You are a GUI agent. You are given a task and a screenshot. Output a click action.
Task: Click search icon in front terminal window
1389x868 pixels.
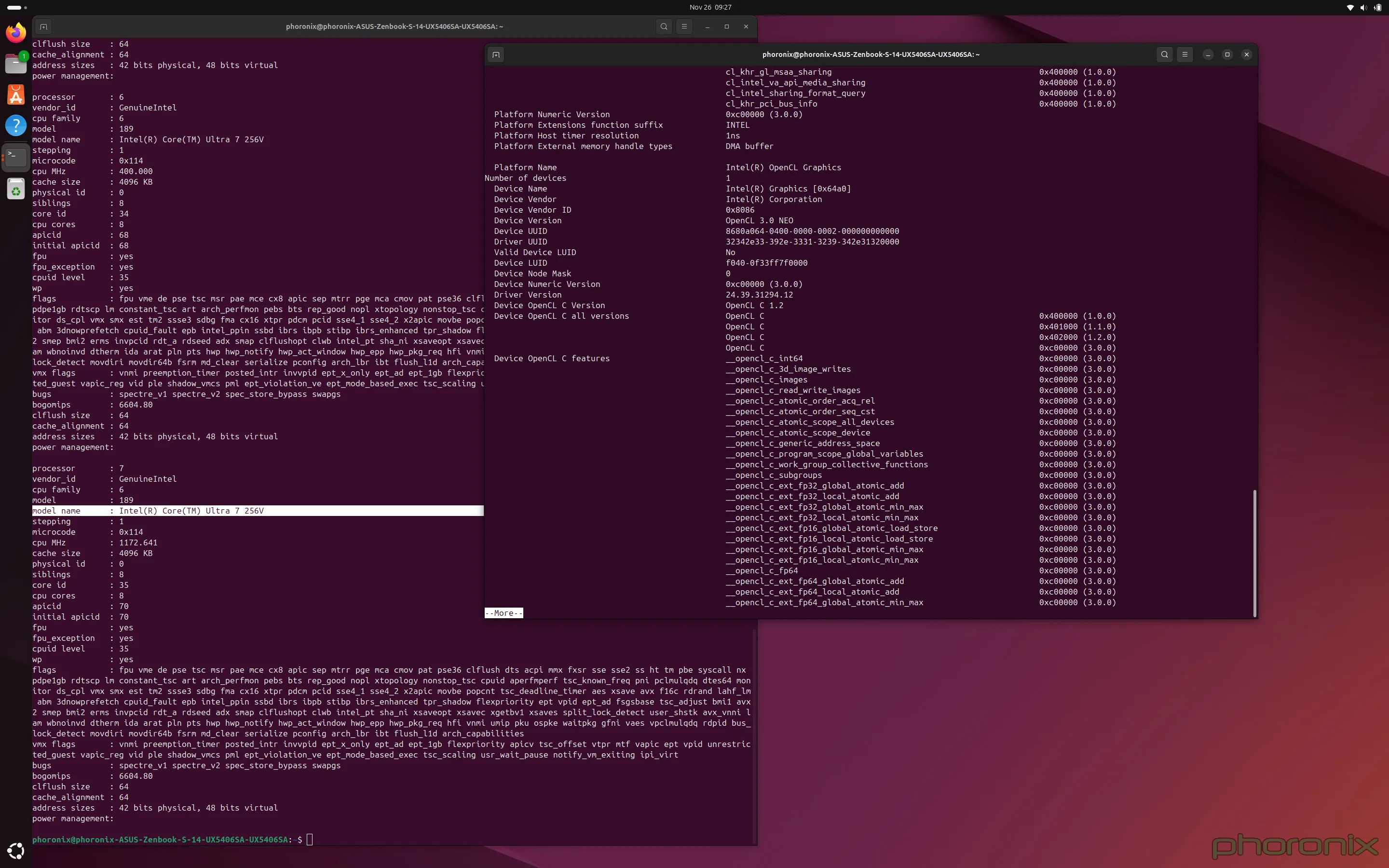tap(1164, 54)
